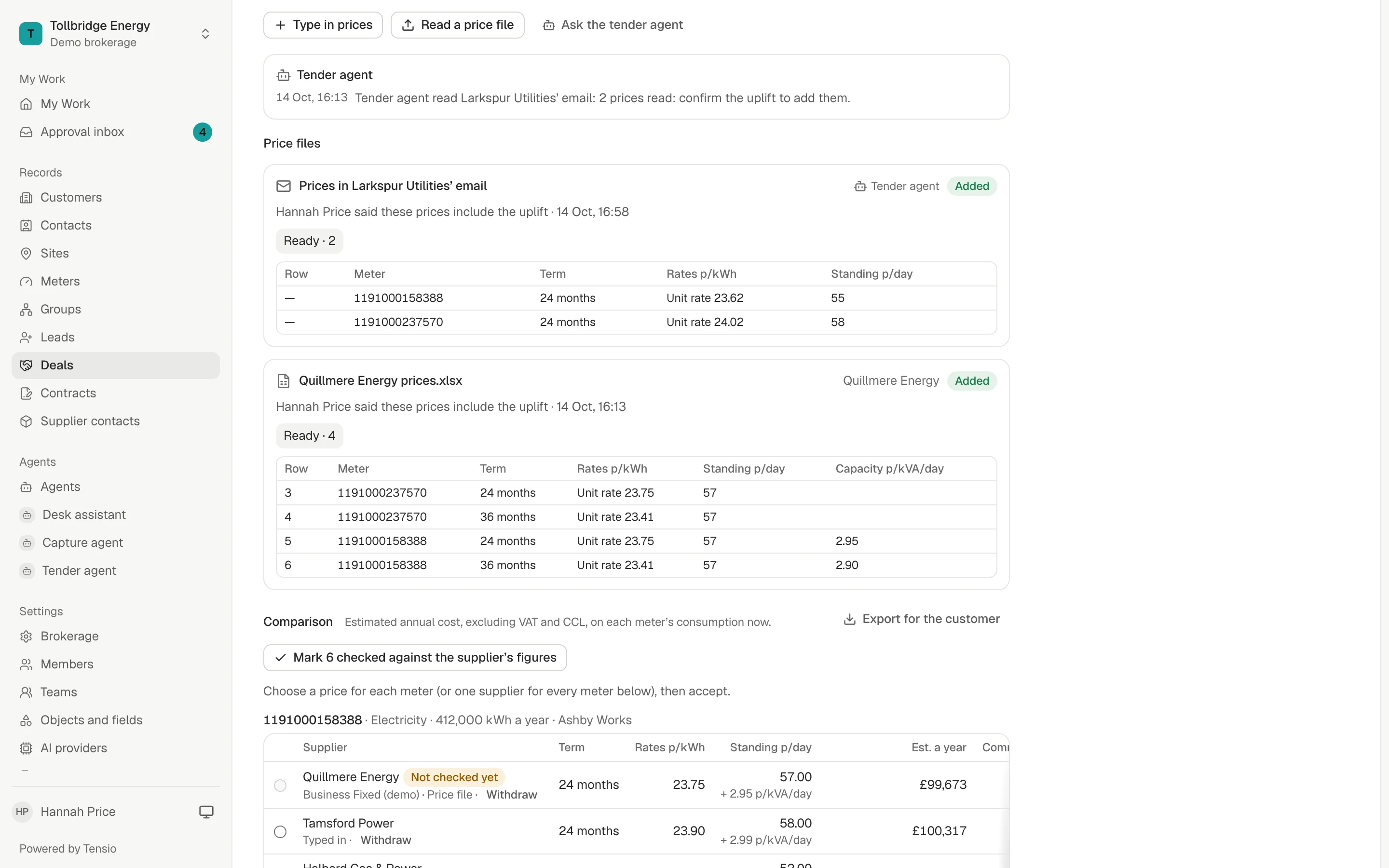Click the sidebar Tender agent robot icon
Viewport: 1389px width, 868px height.
click(x=27, y=570)
